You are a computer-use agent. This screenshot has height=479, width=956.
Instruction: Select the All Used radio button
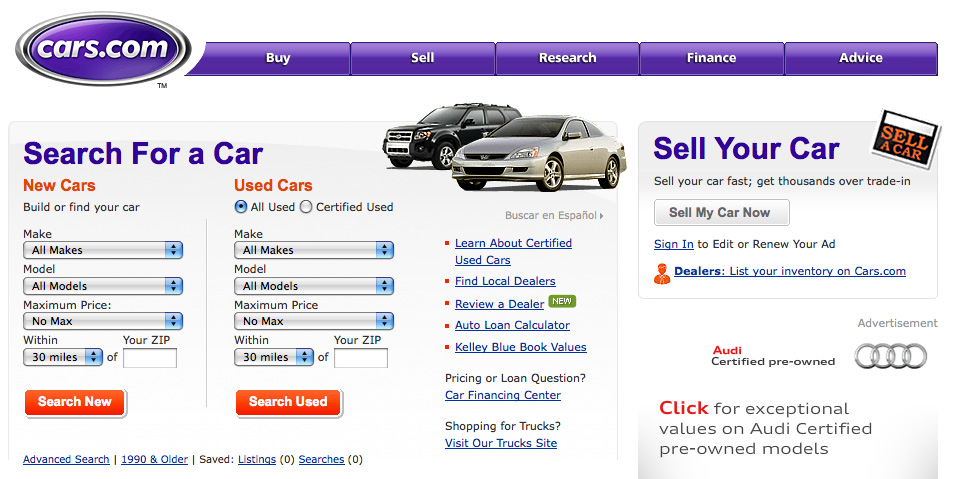tap(241, 207)
